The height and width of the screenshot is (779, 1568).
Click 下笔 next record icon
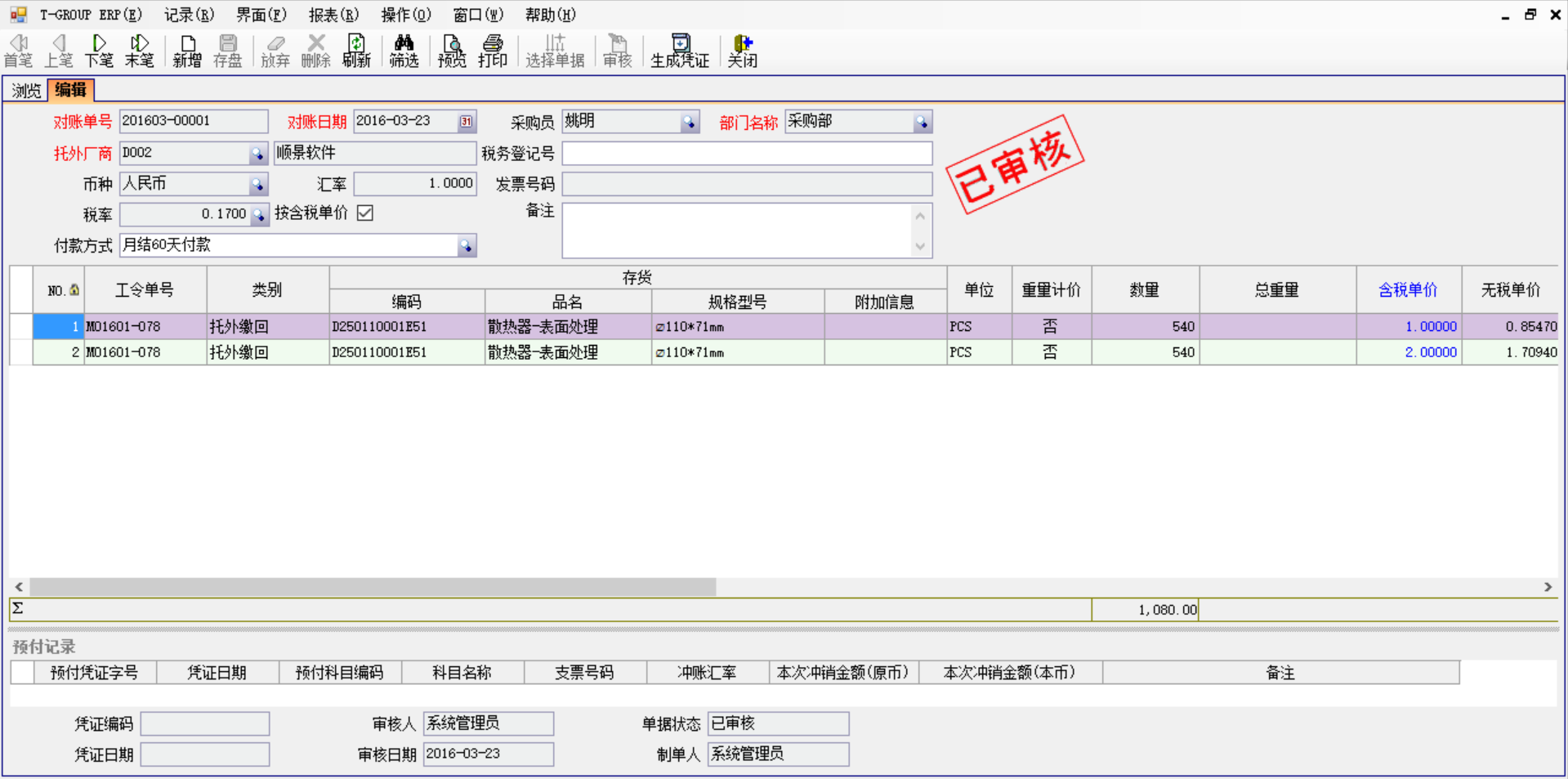[99, 51]
